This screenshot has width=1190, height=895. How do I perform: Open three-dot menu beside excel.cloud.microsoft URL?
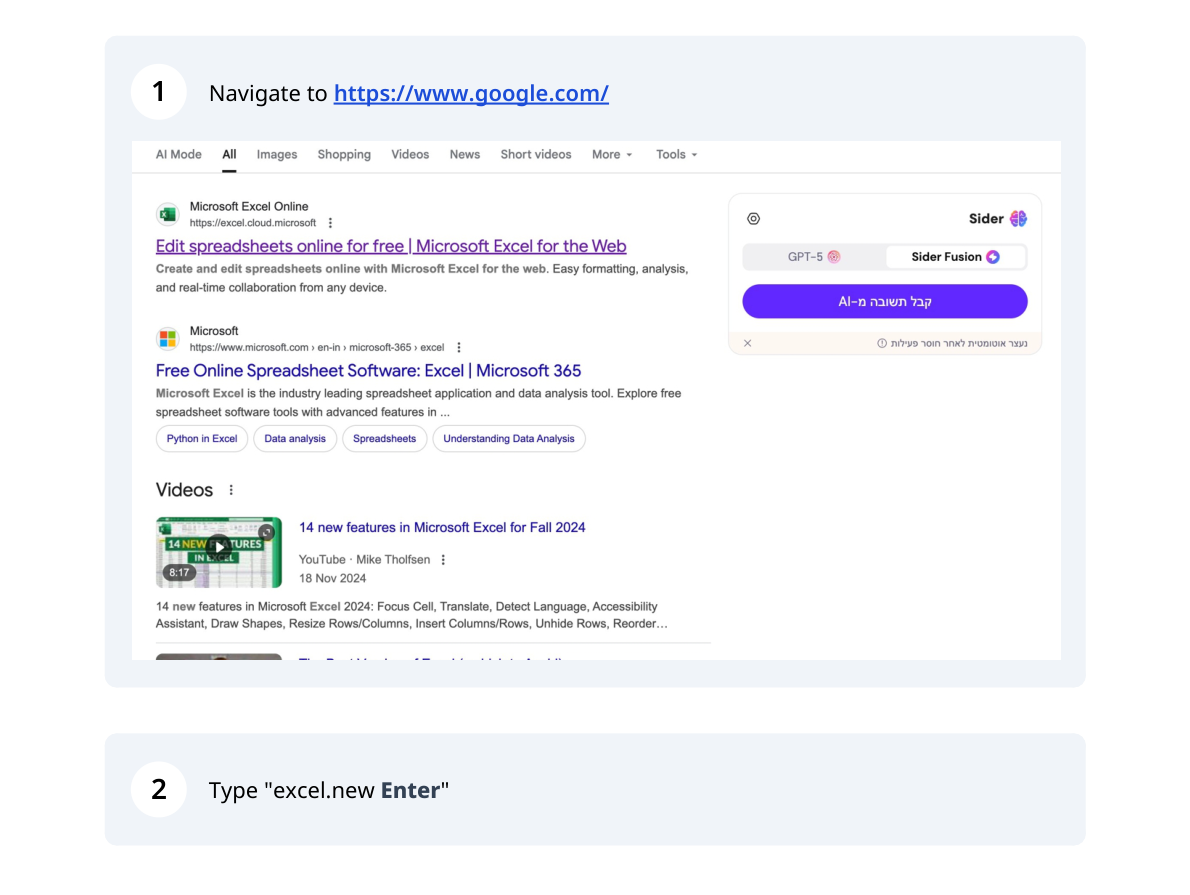click(x=331, y=223)
